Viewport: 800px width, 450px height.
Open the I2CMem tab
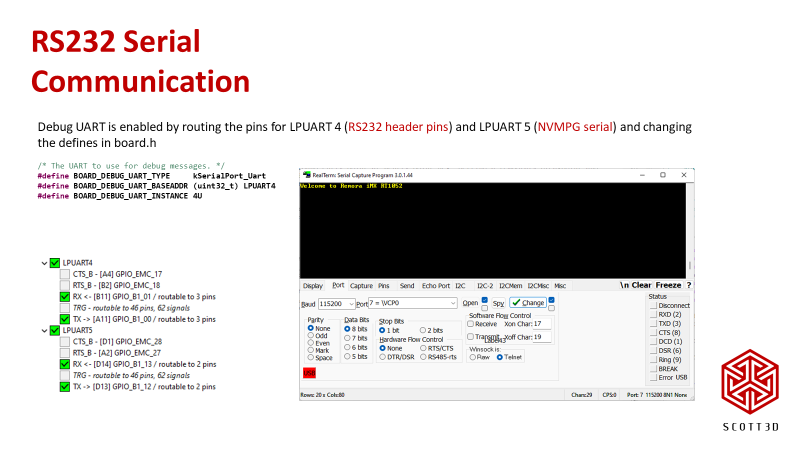coord(510,286)
